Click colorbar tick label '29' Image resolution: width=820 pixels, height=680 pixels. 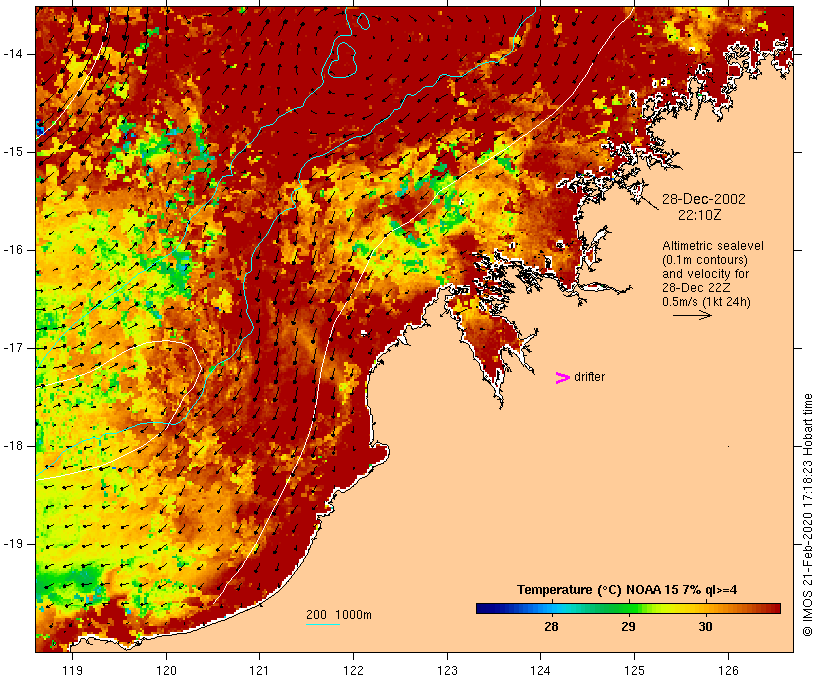coord(628,626)
